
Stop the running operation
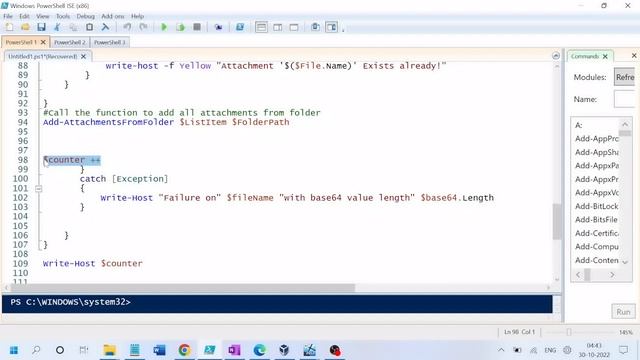point(197,27)
